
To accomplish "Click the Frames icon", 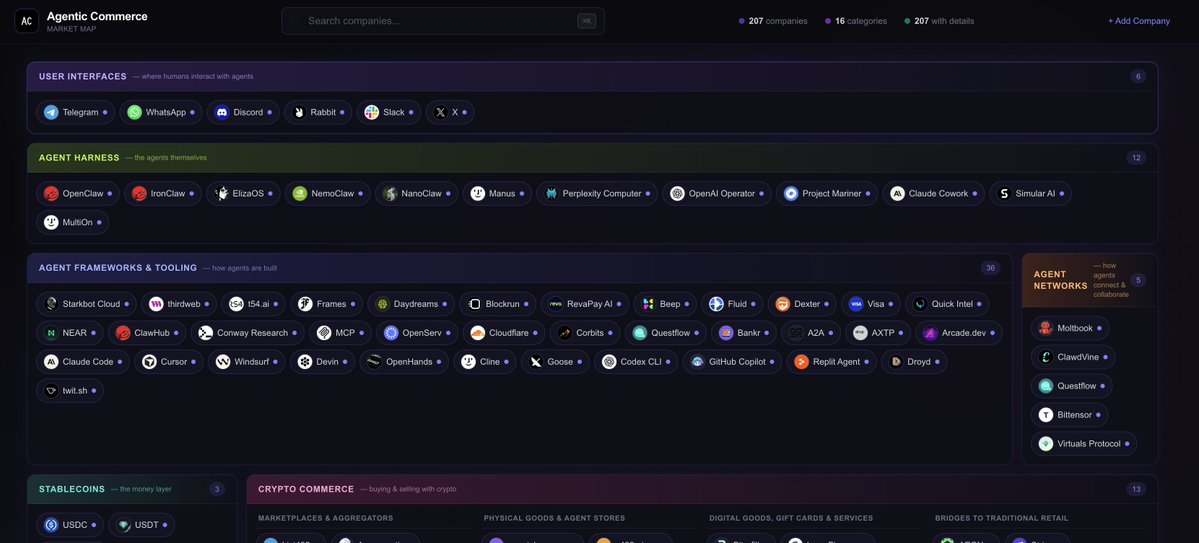I will pyautogui.click(x=305, y=304).
